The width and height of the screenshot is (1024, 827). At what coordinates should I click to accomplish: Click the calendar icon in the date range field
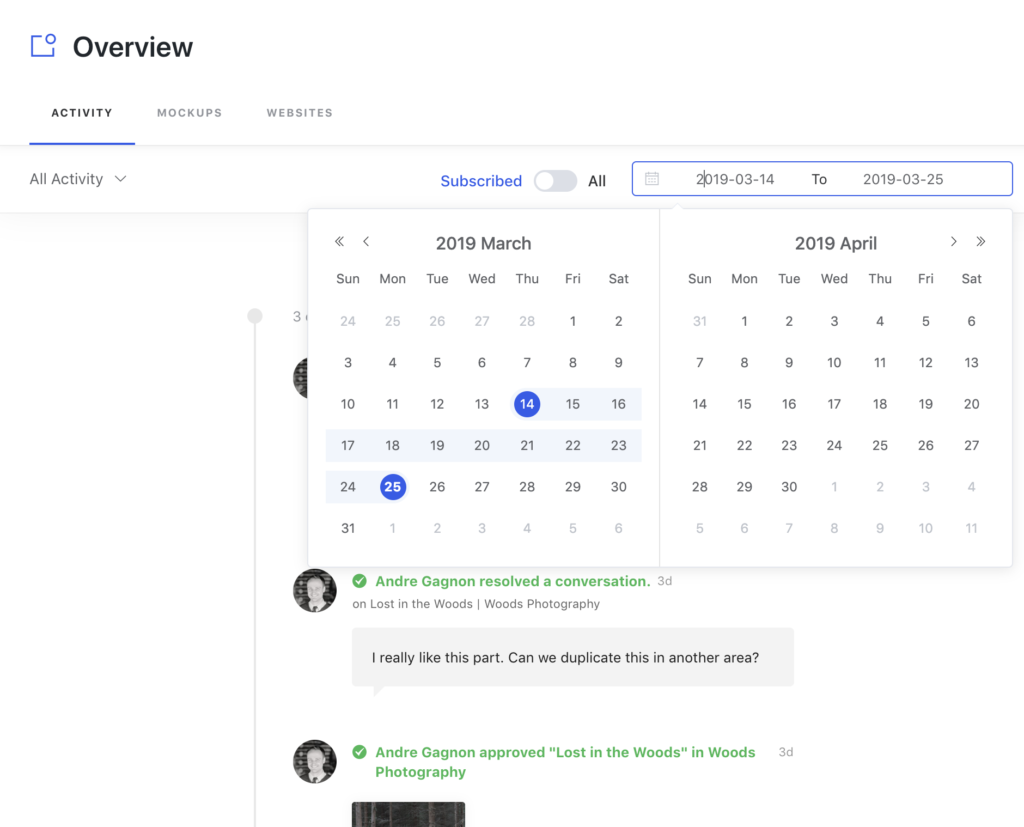coord(654,179)
